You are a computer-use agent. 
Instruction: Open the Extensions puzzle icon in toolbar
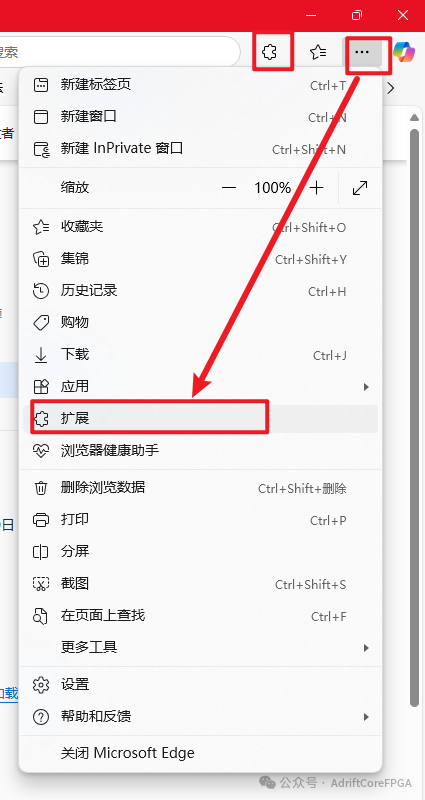[x=269, y=52]
